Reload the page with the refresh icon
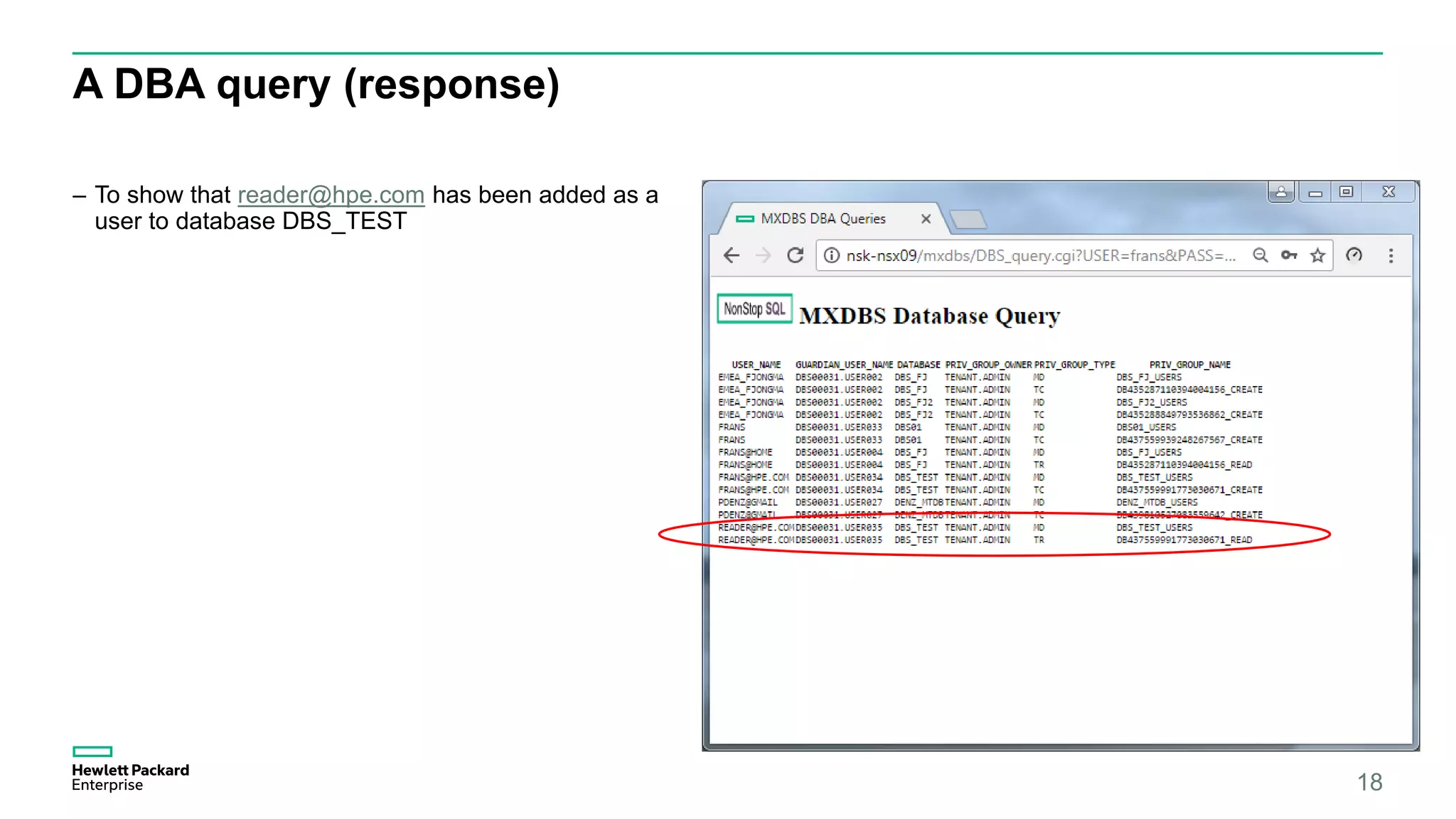Screen dimensions: 1456x819 (x=796, y=255)
